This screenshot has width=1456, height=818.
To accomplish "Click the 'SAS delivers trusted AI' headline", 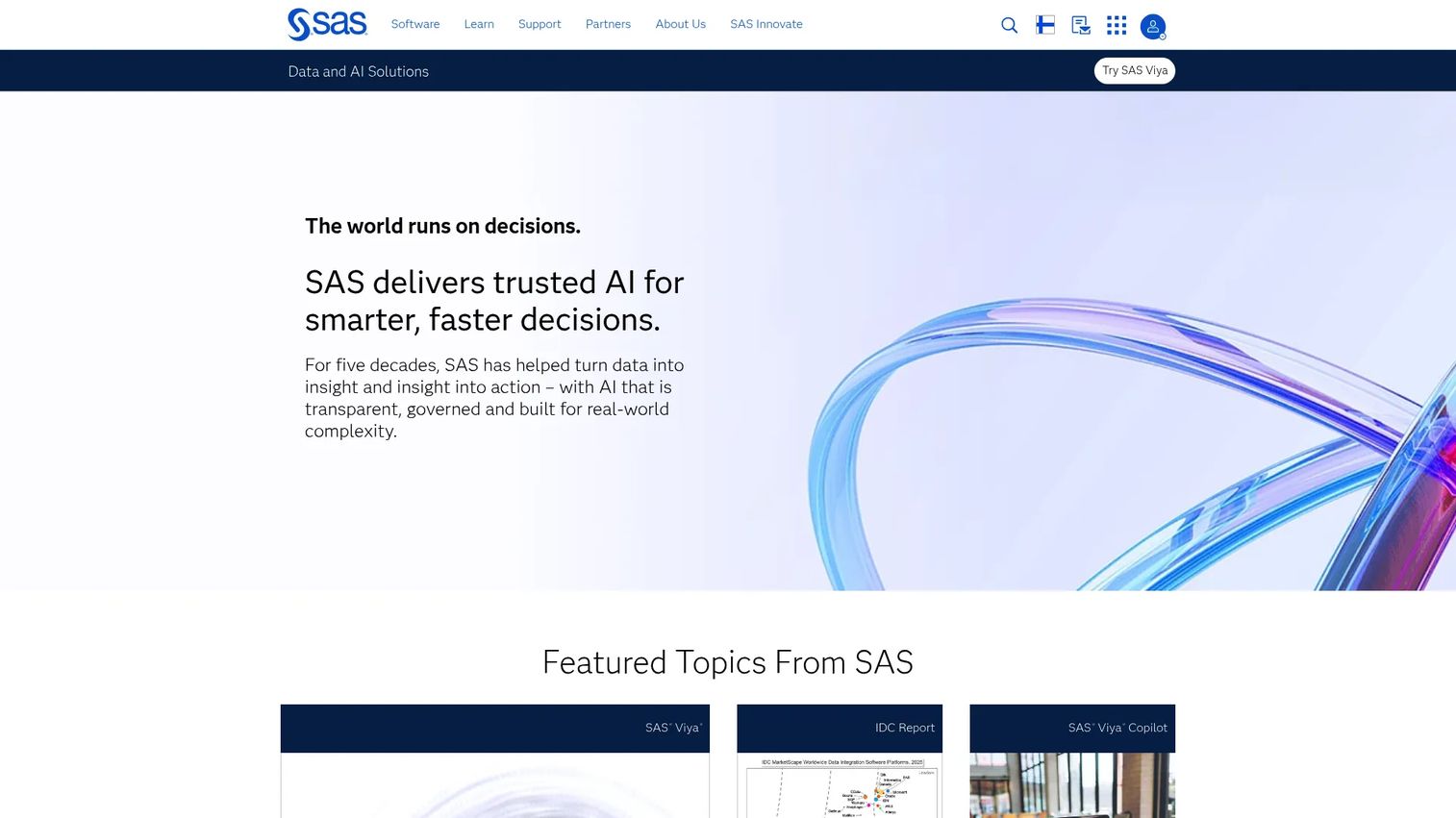I will pyautogui.click(x=494, y=301).
